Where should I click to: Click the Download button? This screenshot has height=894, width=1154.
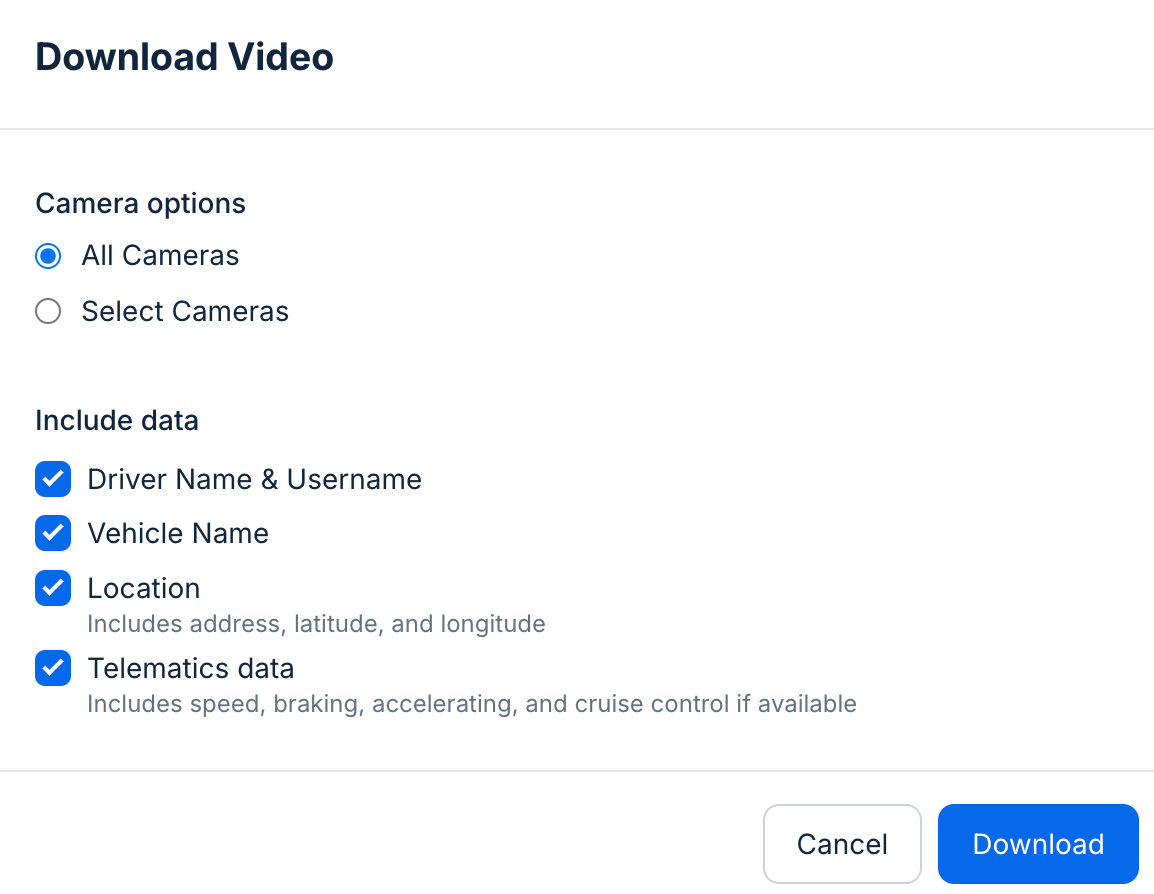tap(1037, 843)
